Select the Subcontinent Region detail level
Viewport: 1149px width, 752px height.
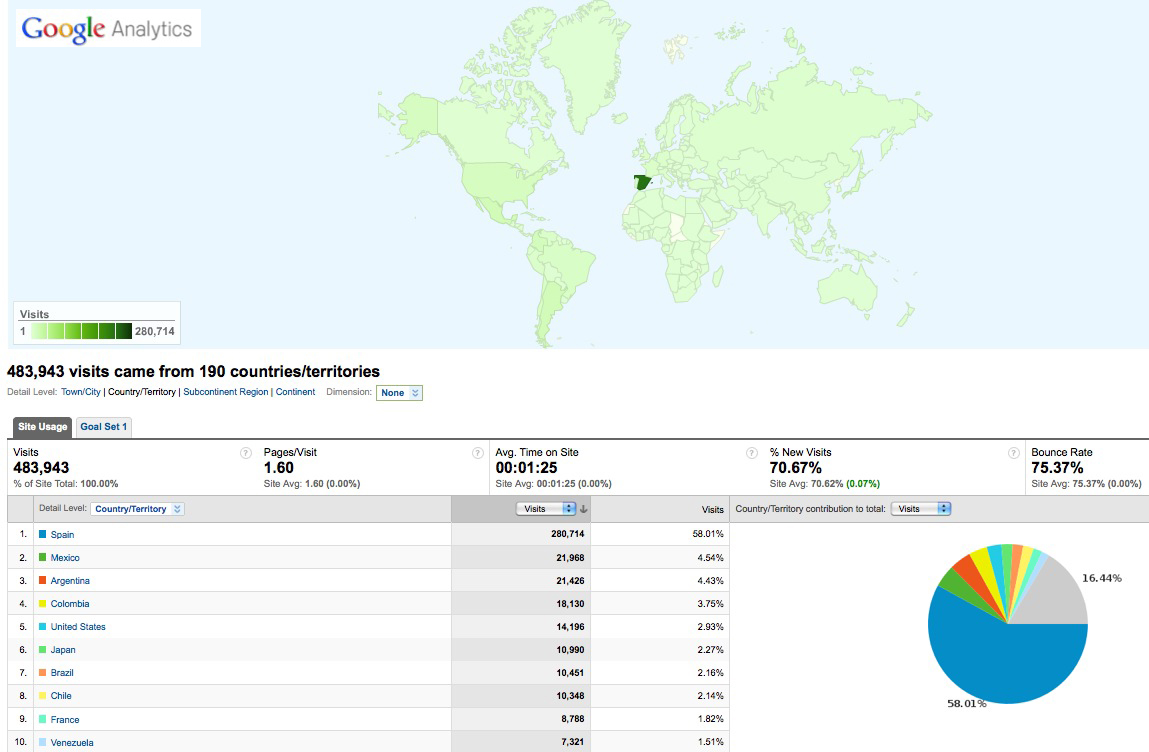(225, 392)
